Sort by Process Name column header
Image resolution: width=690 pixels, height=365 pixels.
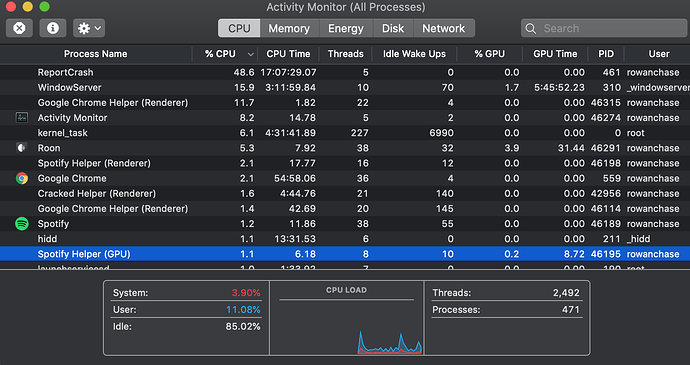(95, 54)
